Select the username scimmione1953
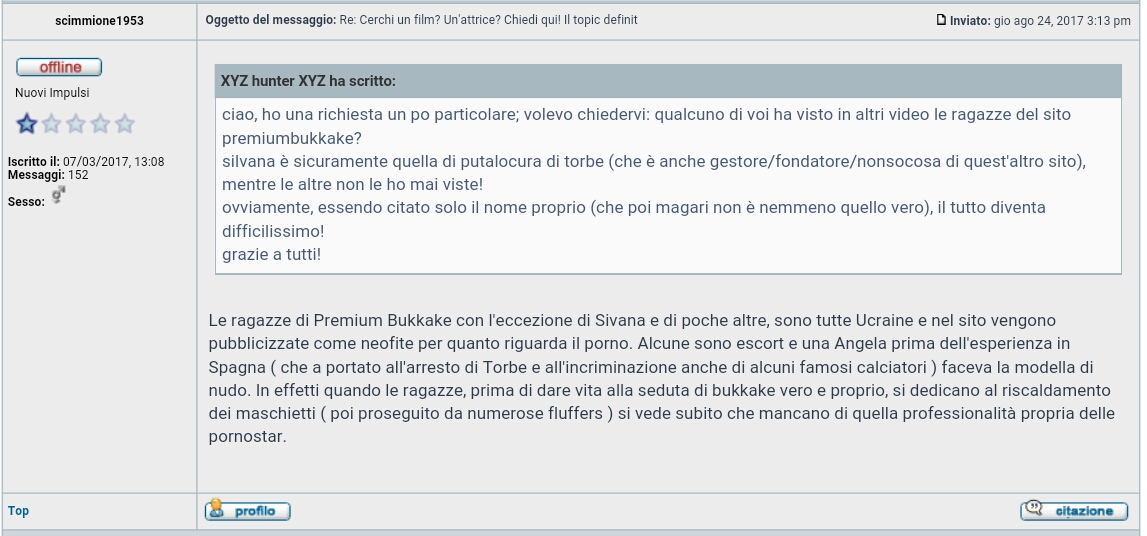The width and height of the screenshot is (1147, 536). point(99,21)
